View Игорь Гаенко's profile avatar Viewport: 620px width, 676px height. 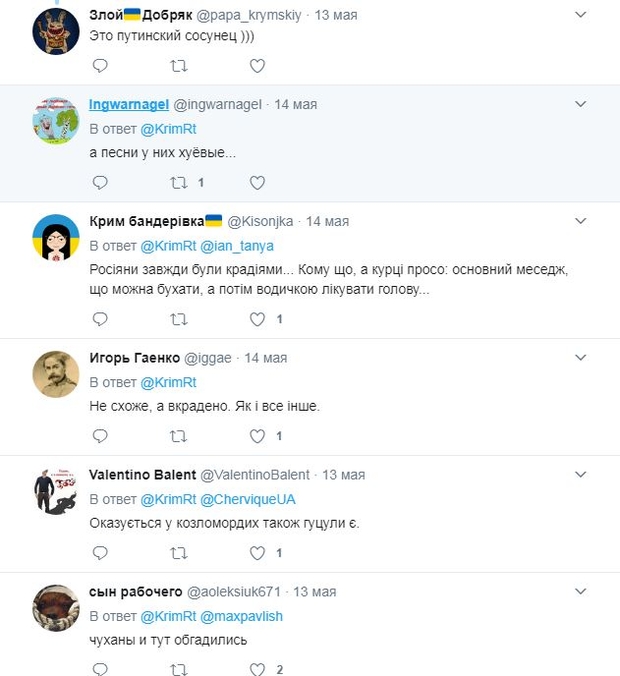coord(56,375)
